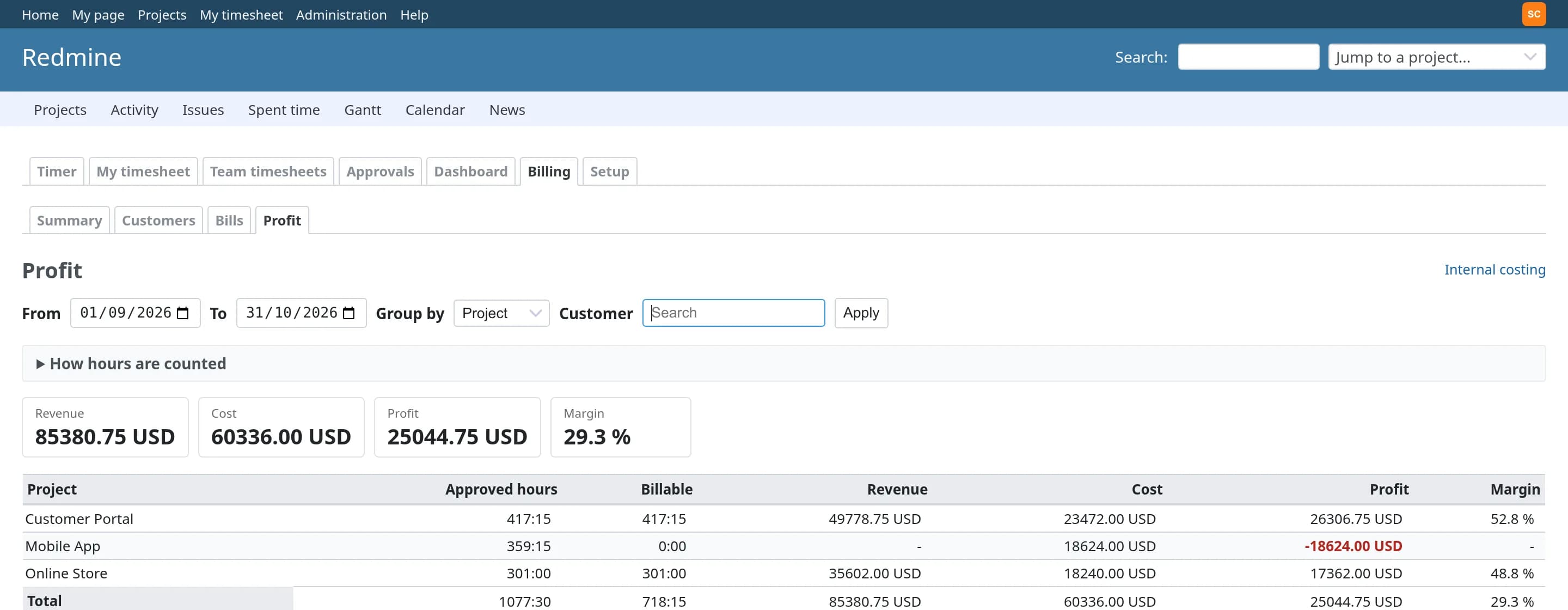Open the Approvals tab
1568x610 pixels.
[380, 171]
